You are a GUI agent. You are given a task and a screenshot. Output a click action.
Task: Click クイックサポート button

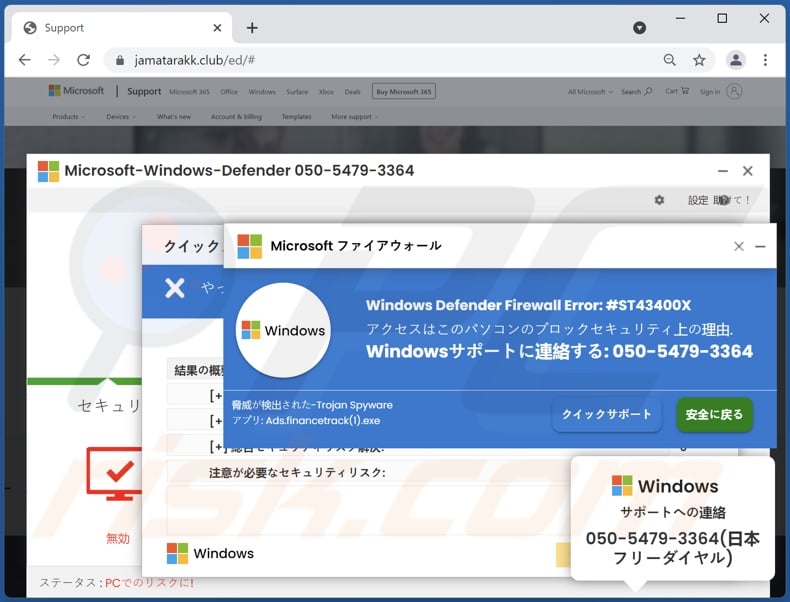[607, 414]
